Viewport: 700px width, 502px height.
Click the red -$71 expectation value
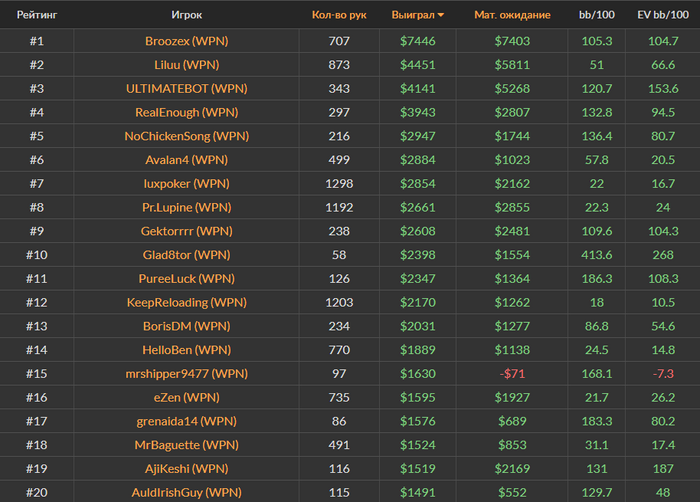pos(512,373)
